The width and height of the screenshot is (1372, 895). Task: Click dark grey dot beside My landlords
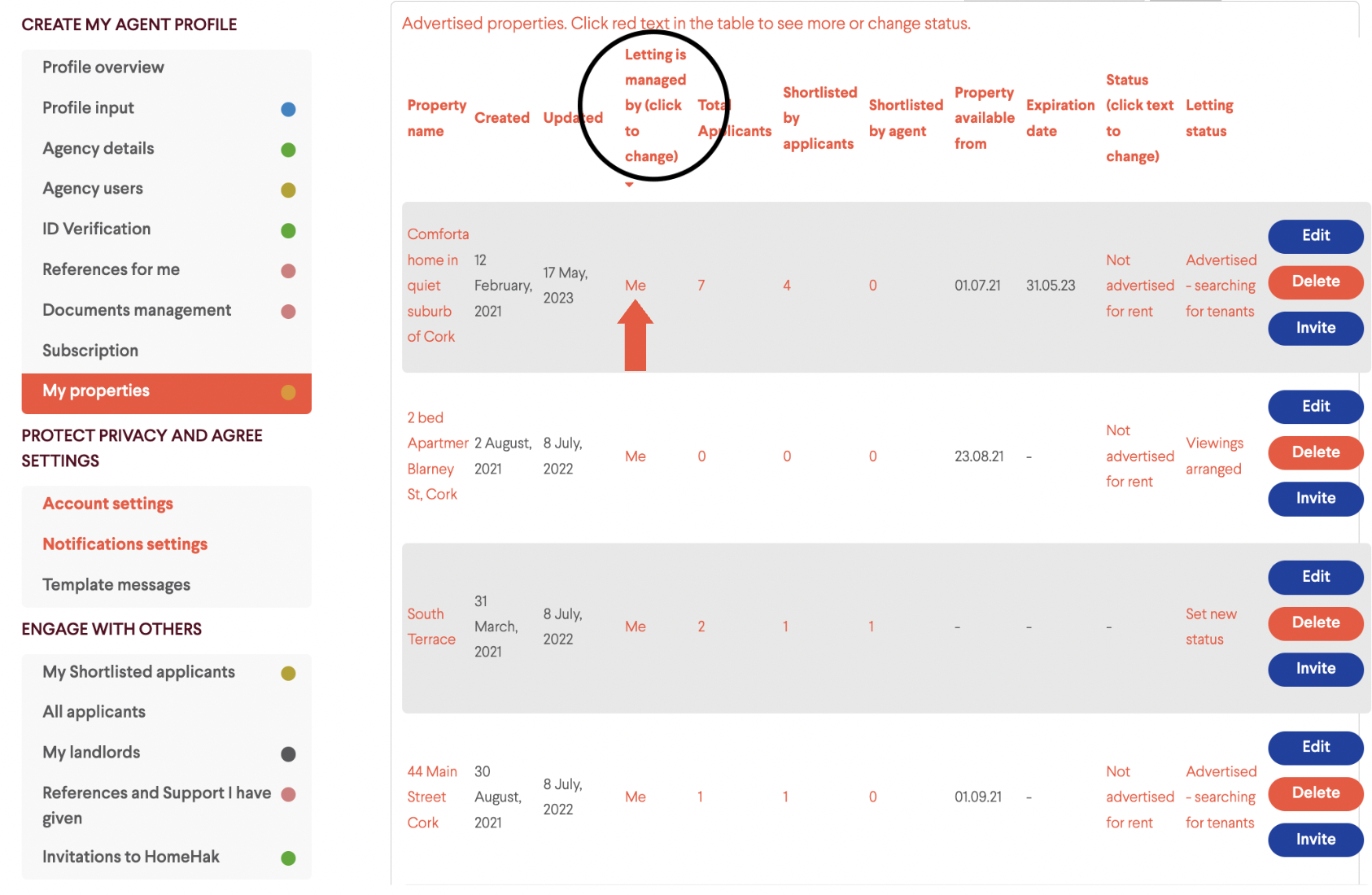288,754
